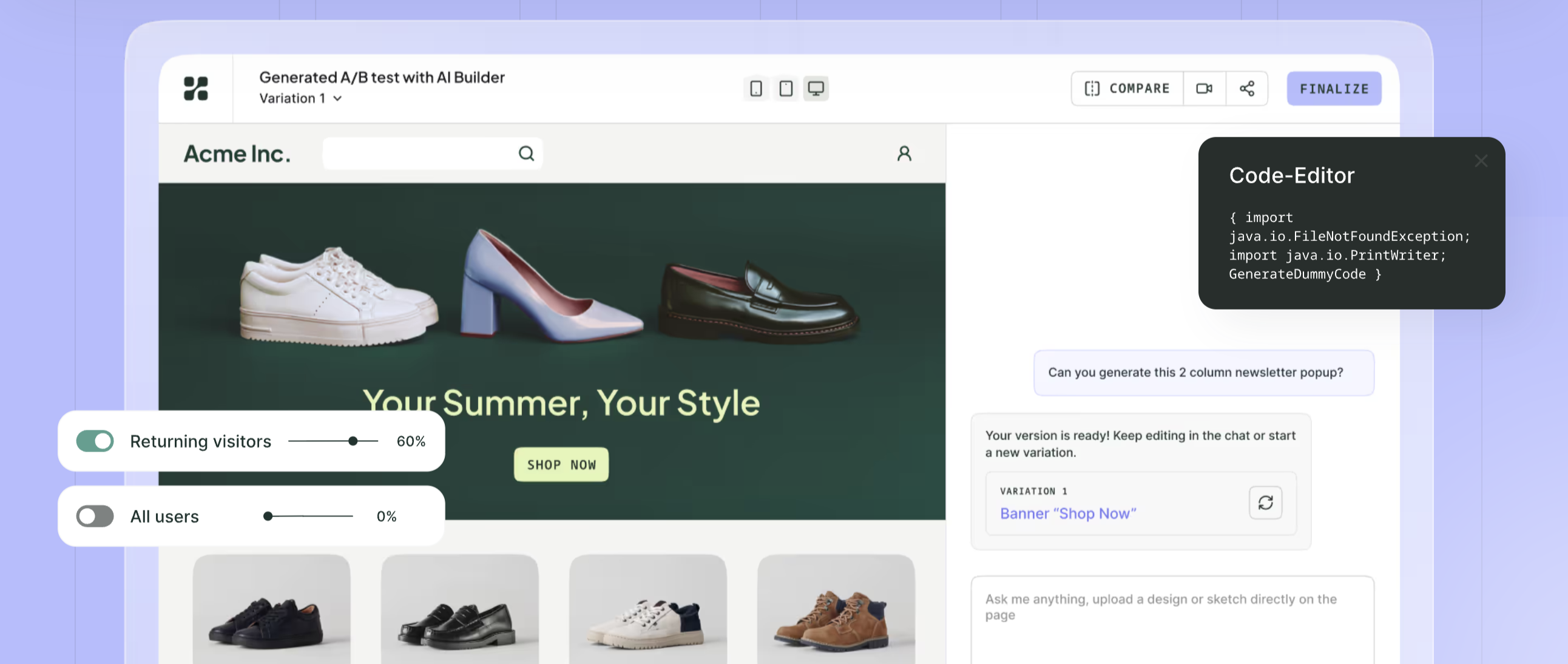
Task: Open the share options icon
Action: tap(1247, 88)
